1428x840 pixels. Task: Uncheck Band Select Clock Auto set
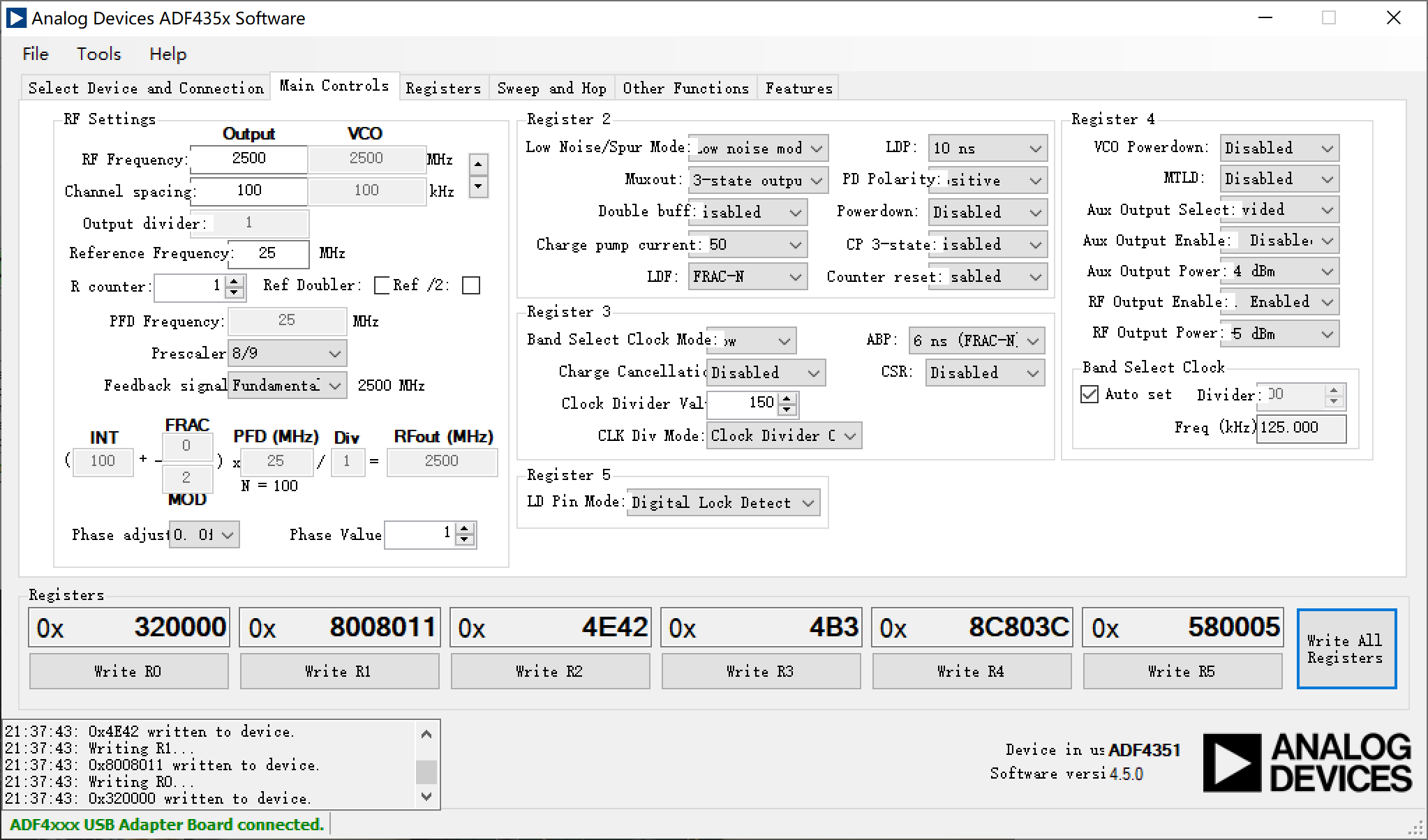1089,394
